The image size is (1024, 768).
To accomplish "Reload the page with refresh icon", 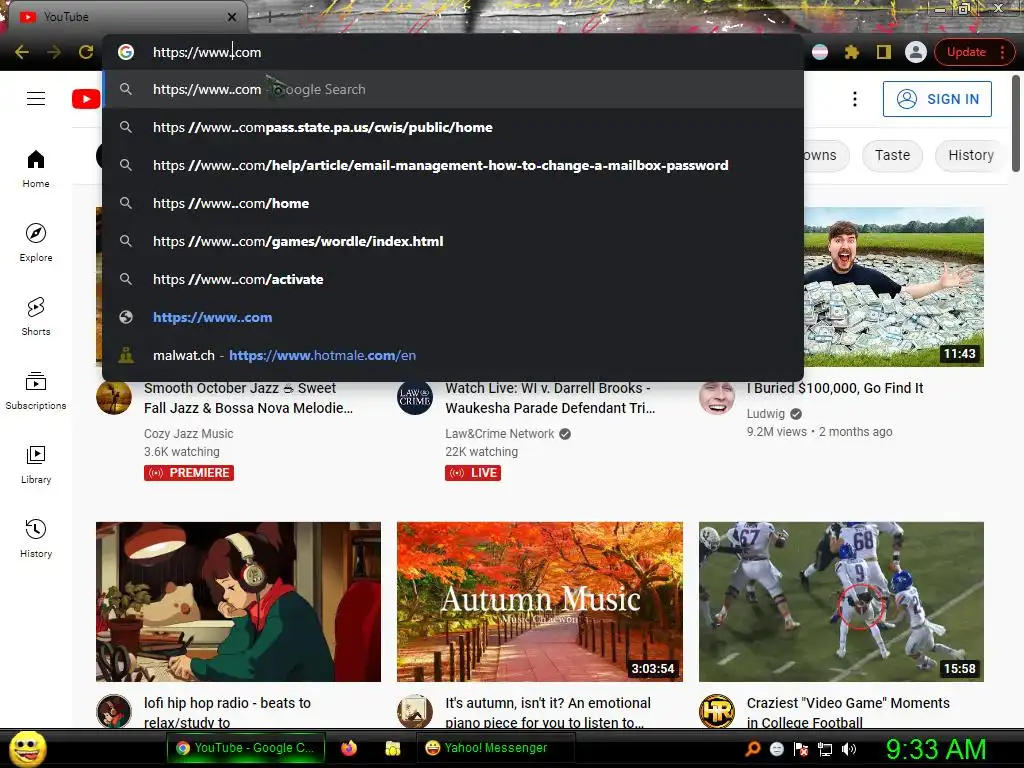I will tap(86, 52).
